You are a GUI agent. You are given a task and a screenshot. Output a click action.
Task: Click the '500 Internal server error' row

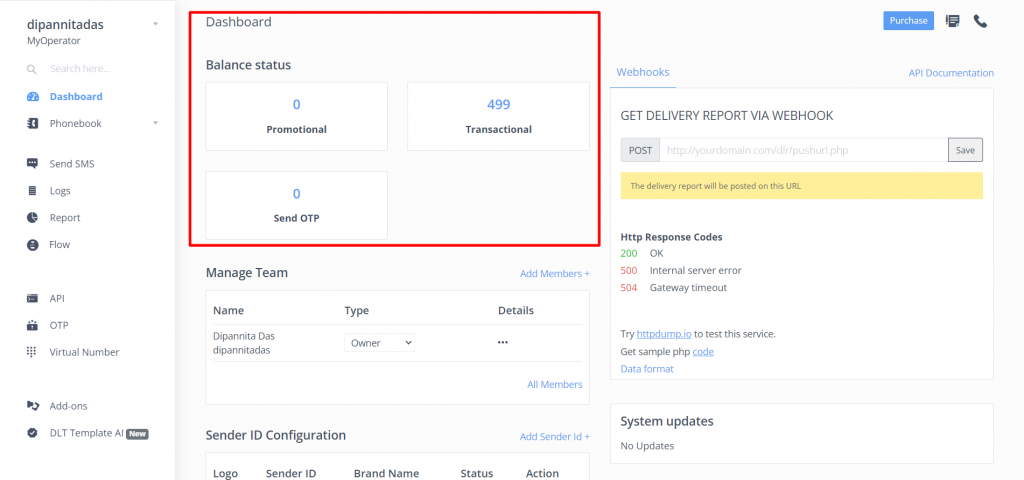[x=681, y=270]
